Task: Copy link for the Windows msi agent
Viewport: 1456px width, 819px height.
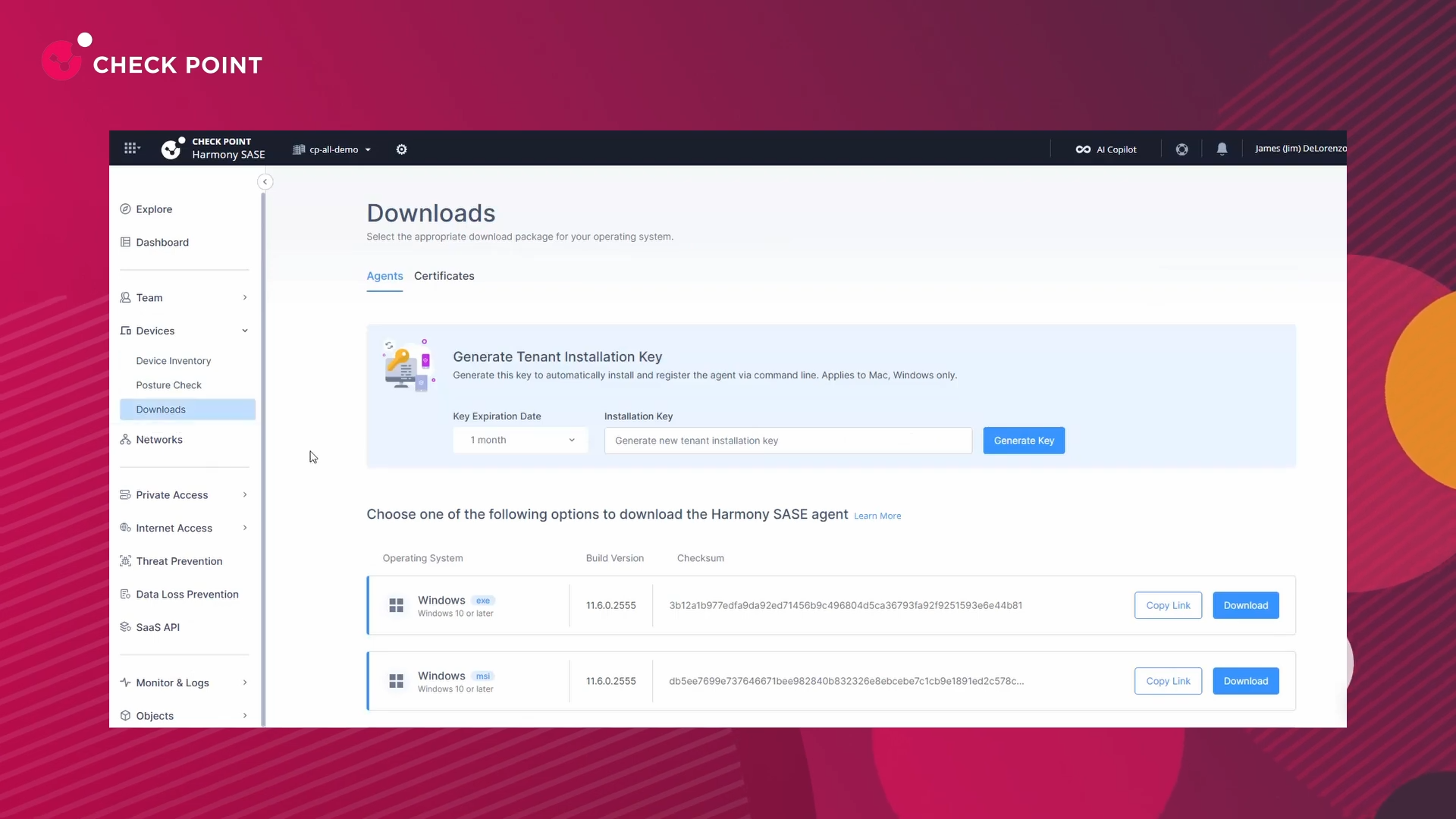Action: pos(1168,681)
